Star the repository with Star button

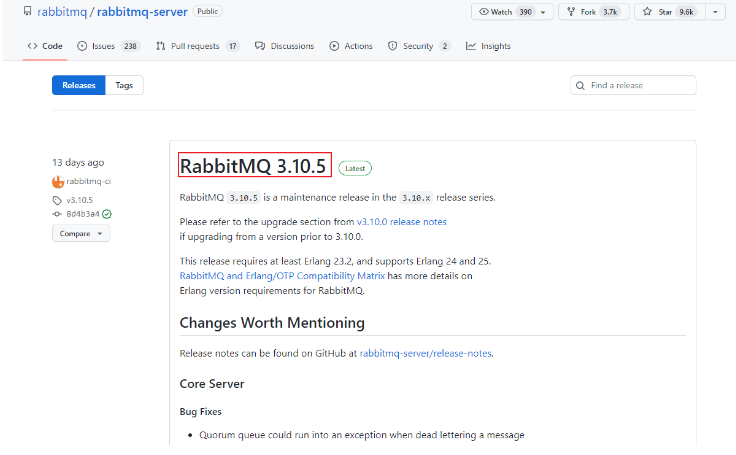pos(670,12)
